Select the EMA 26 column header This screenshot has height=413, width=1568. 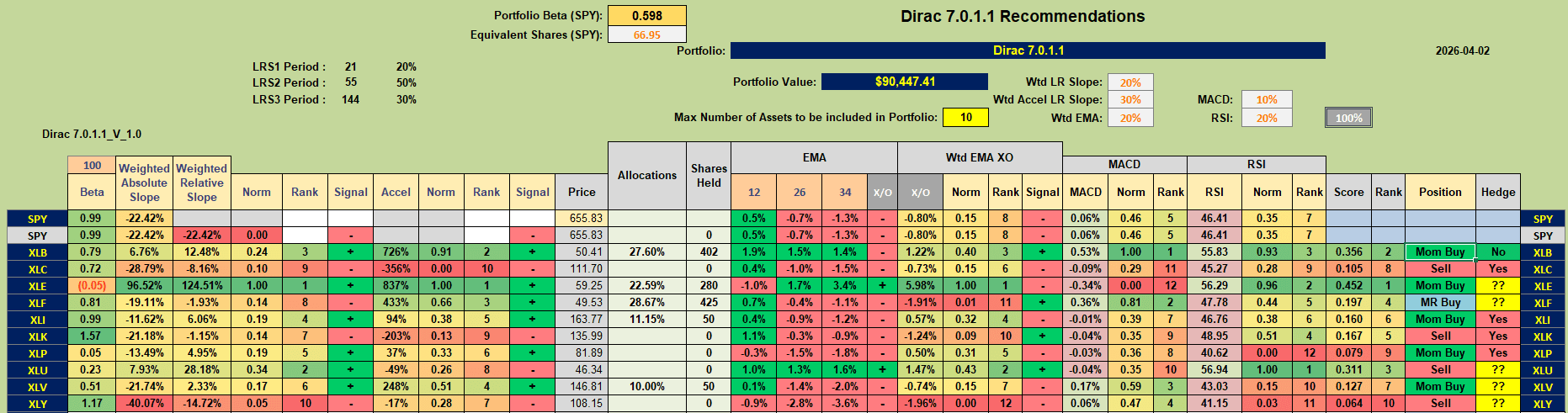799,192
